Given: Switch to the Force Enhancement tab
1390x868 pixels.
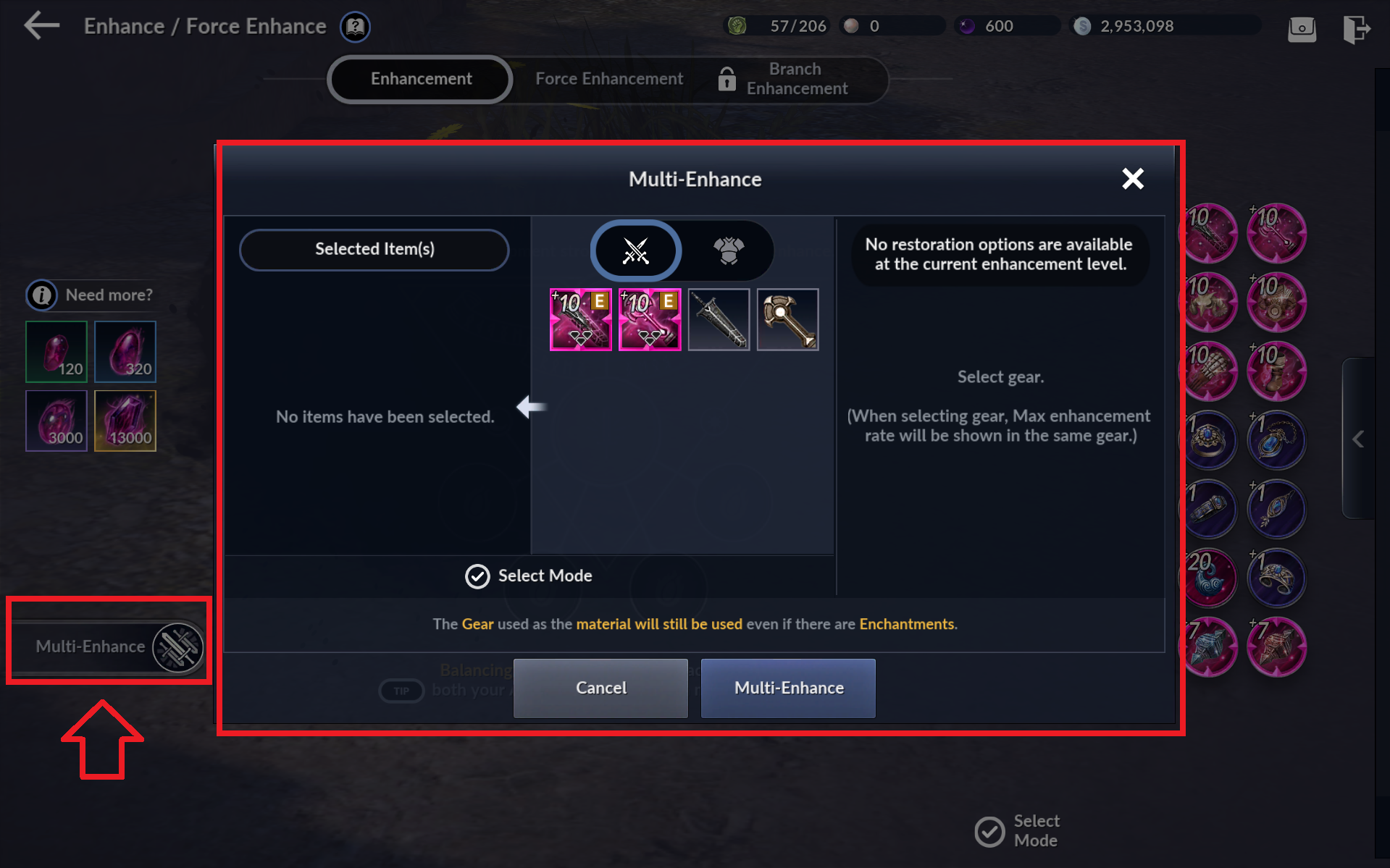Looking at the screenshot, I should click(x=609, y=79).
